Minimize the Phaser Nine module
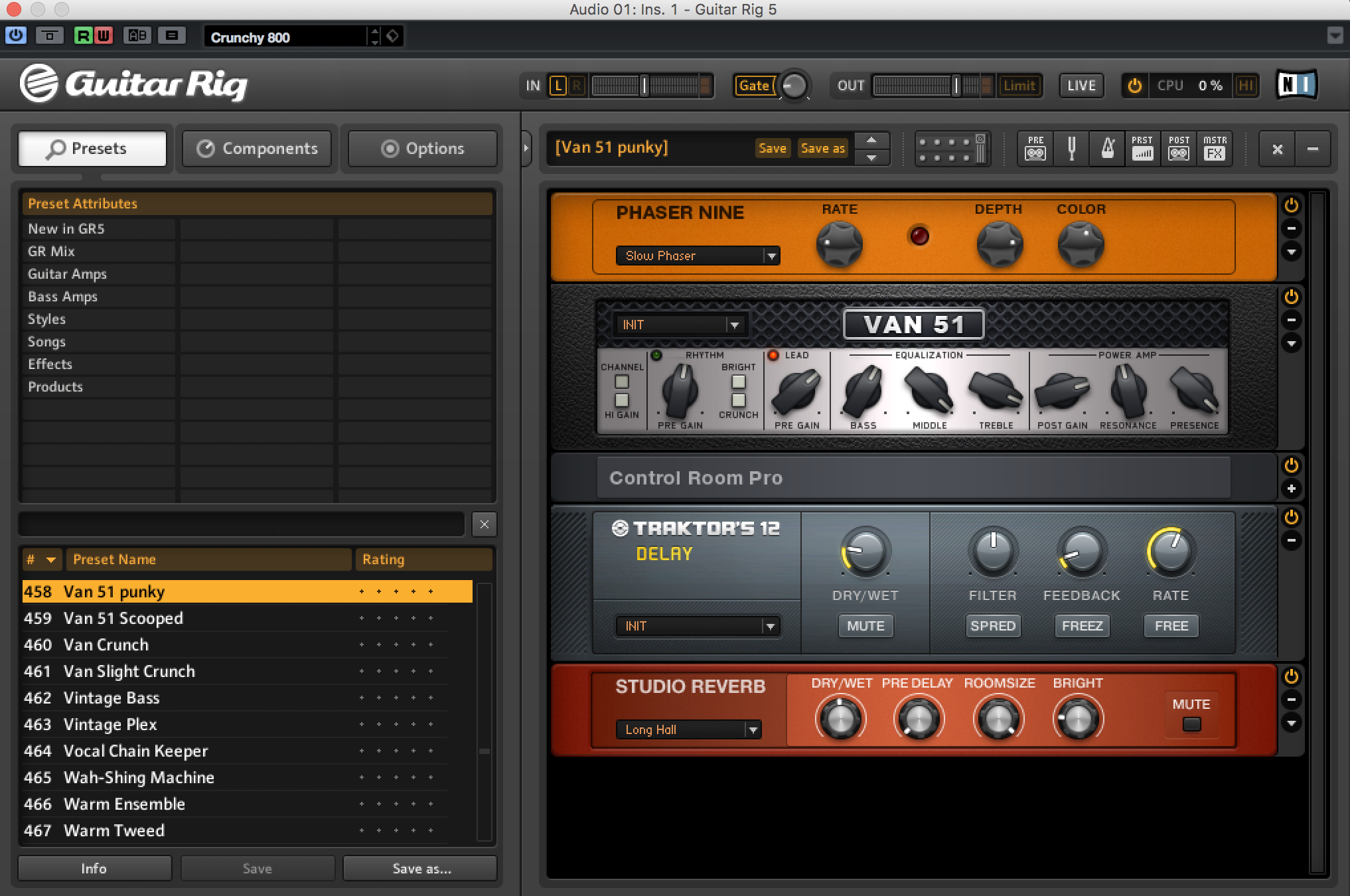This screenshot has height=896, width=1350. 1291,228
